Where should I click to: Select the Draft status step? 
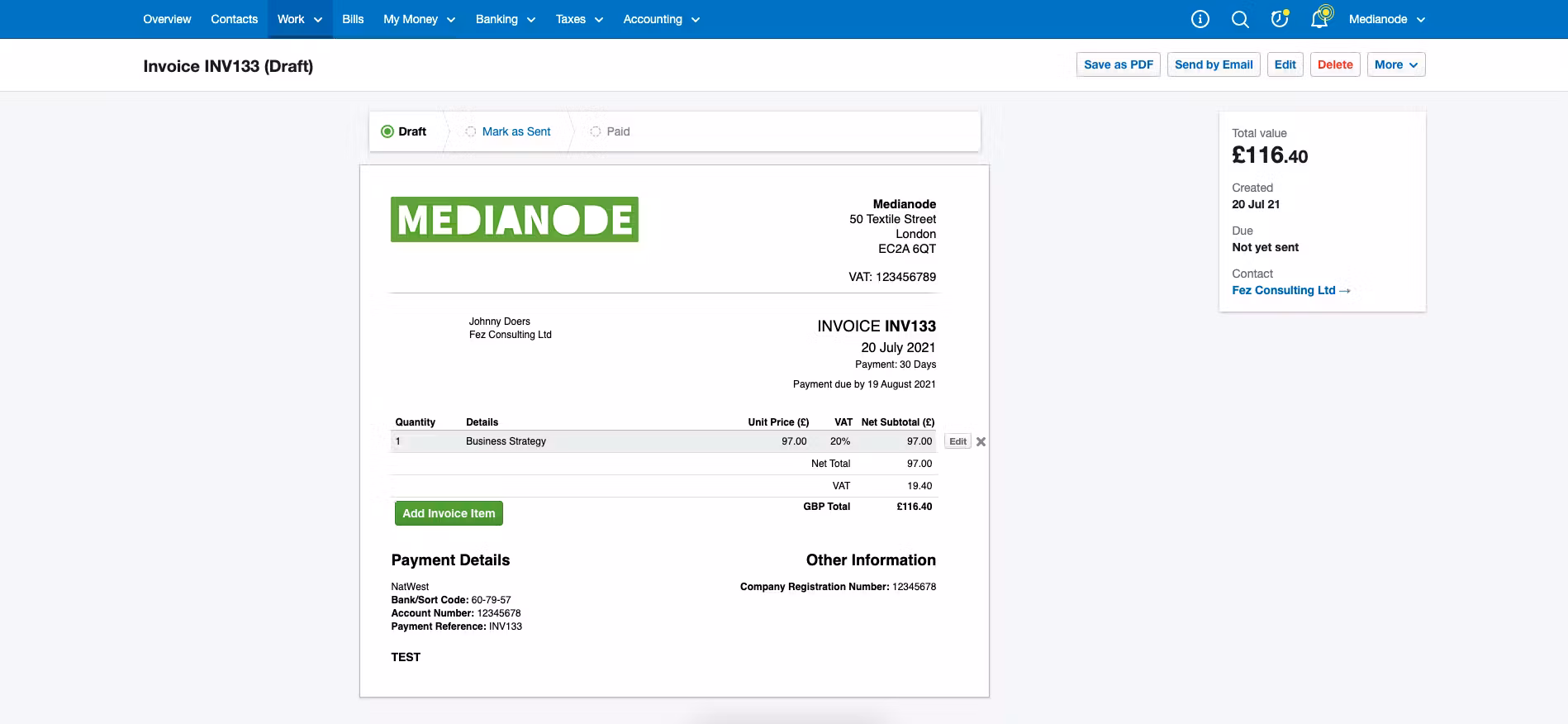pos(404,131)
